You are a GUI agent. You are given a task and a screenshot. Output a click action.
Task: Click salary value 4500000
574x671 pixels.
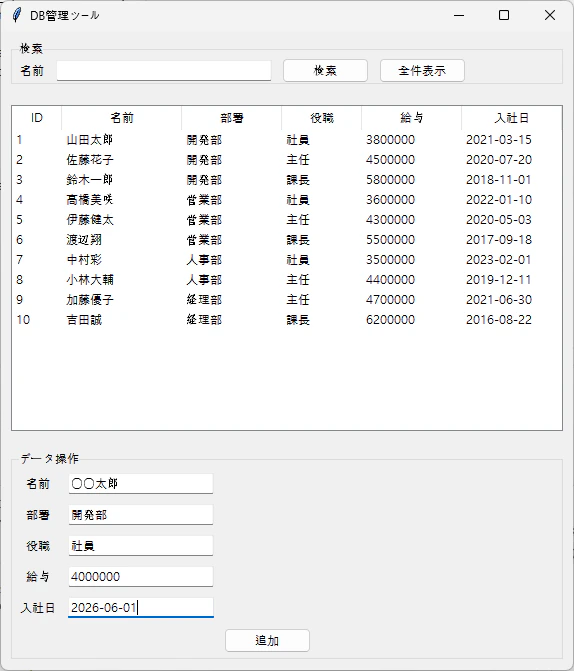point(390,160)
